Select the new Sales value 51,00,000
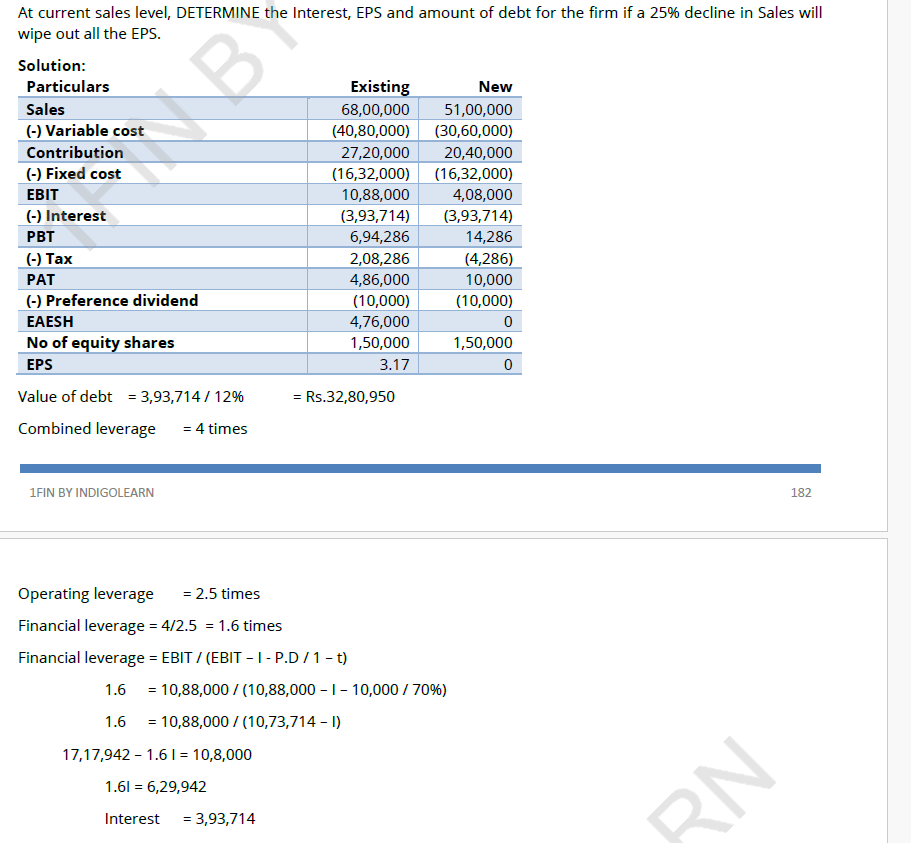Image resolution: width=911 pixels, height=843 pixels. click(x=478, y=109)
